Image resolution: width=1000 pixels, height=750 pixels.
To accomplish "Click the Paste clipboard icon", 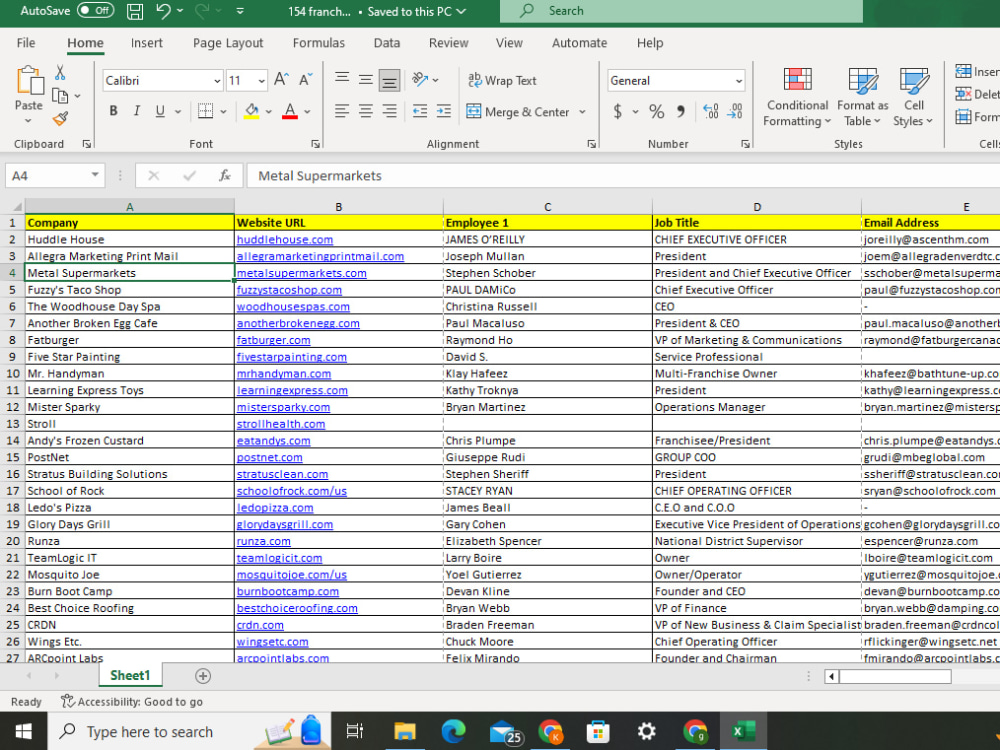I will pos(29,82).
